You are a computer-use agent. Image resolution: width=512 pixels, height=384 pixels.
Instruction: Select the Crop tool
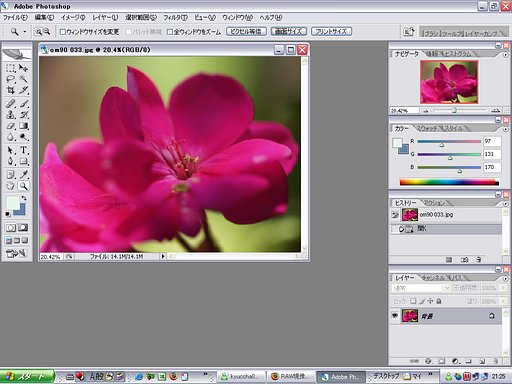click(10, 90)
